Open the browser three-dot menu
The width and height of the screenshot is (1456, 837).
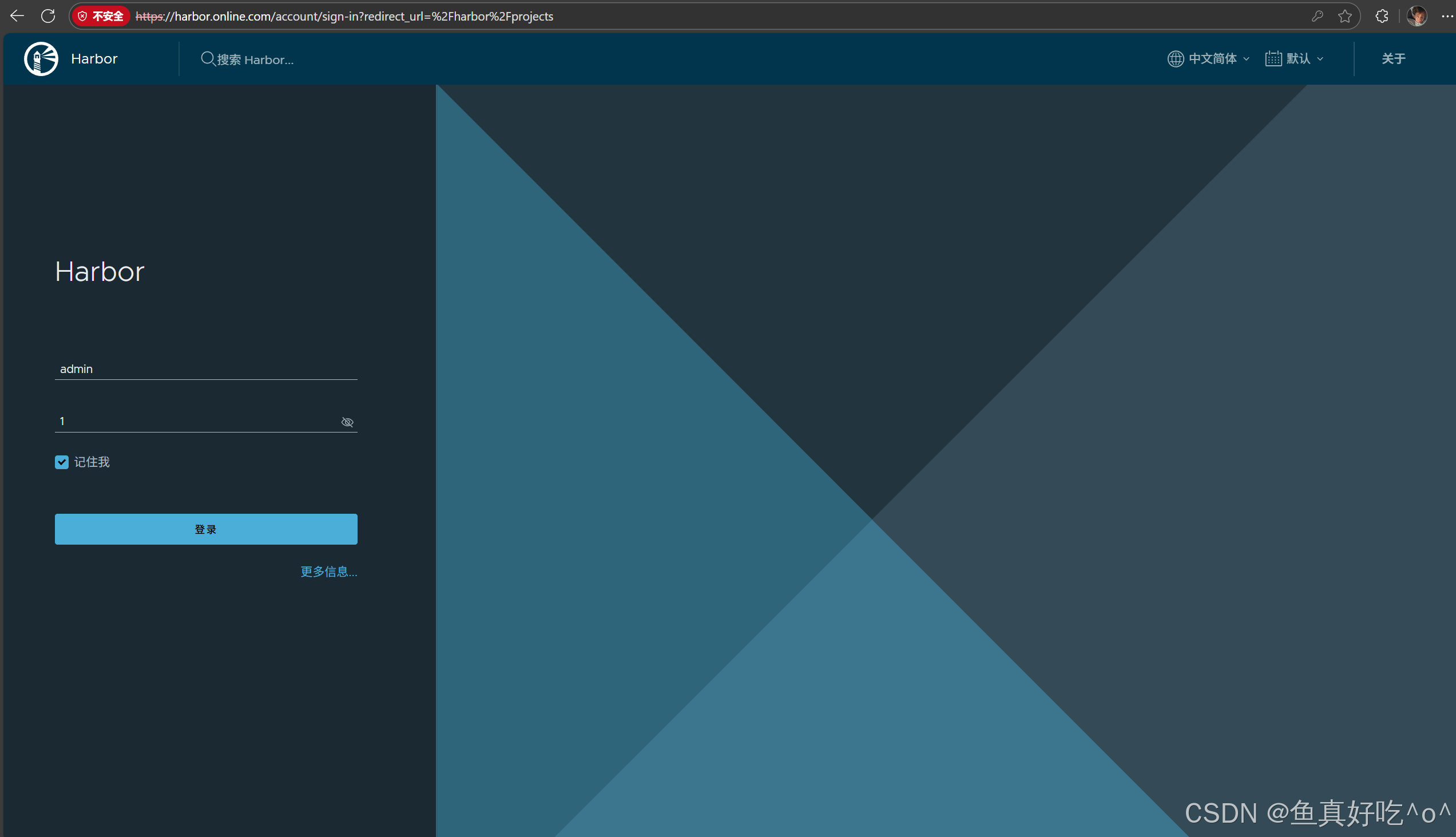[1448, 15]
